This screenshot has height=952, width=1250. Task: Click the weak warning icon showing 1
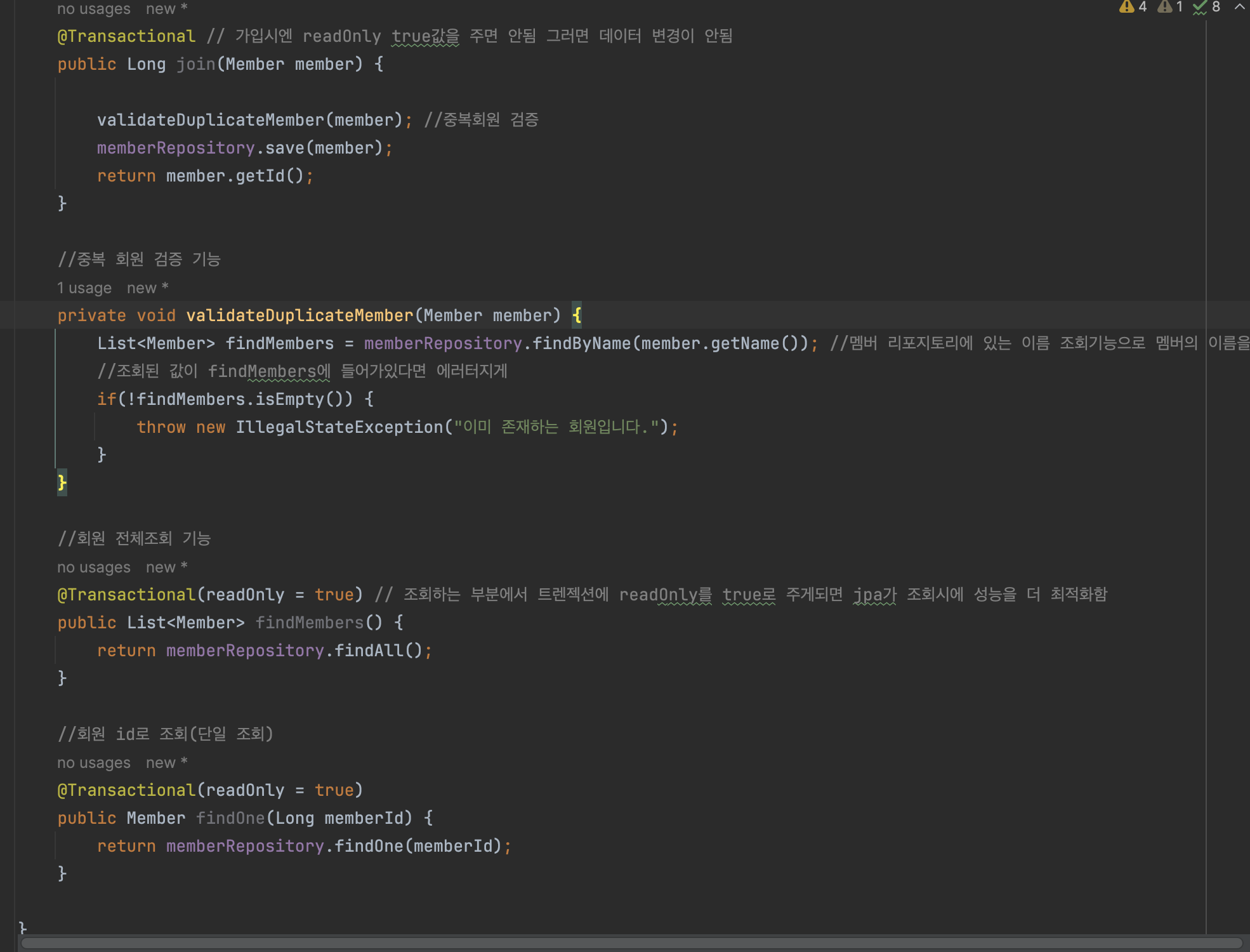pyautogui.click(x=1165, y=7)
